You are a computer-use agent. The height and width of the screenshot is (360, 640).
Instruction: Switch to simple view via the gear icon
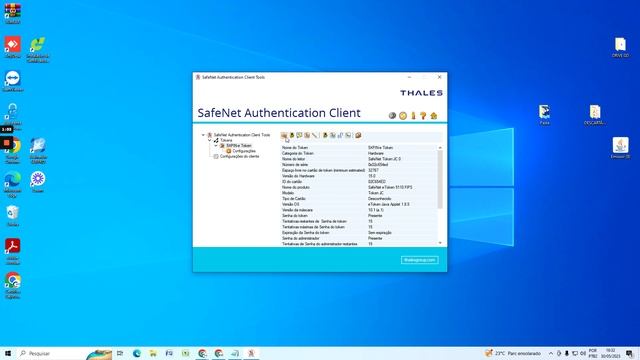[392, 116]
